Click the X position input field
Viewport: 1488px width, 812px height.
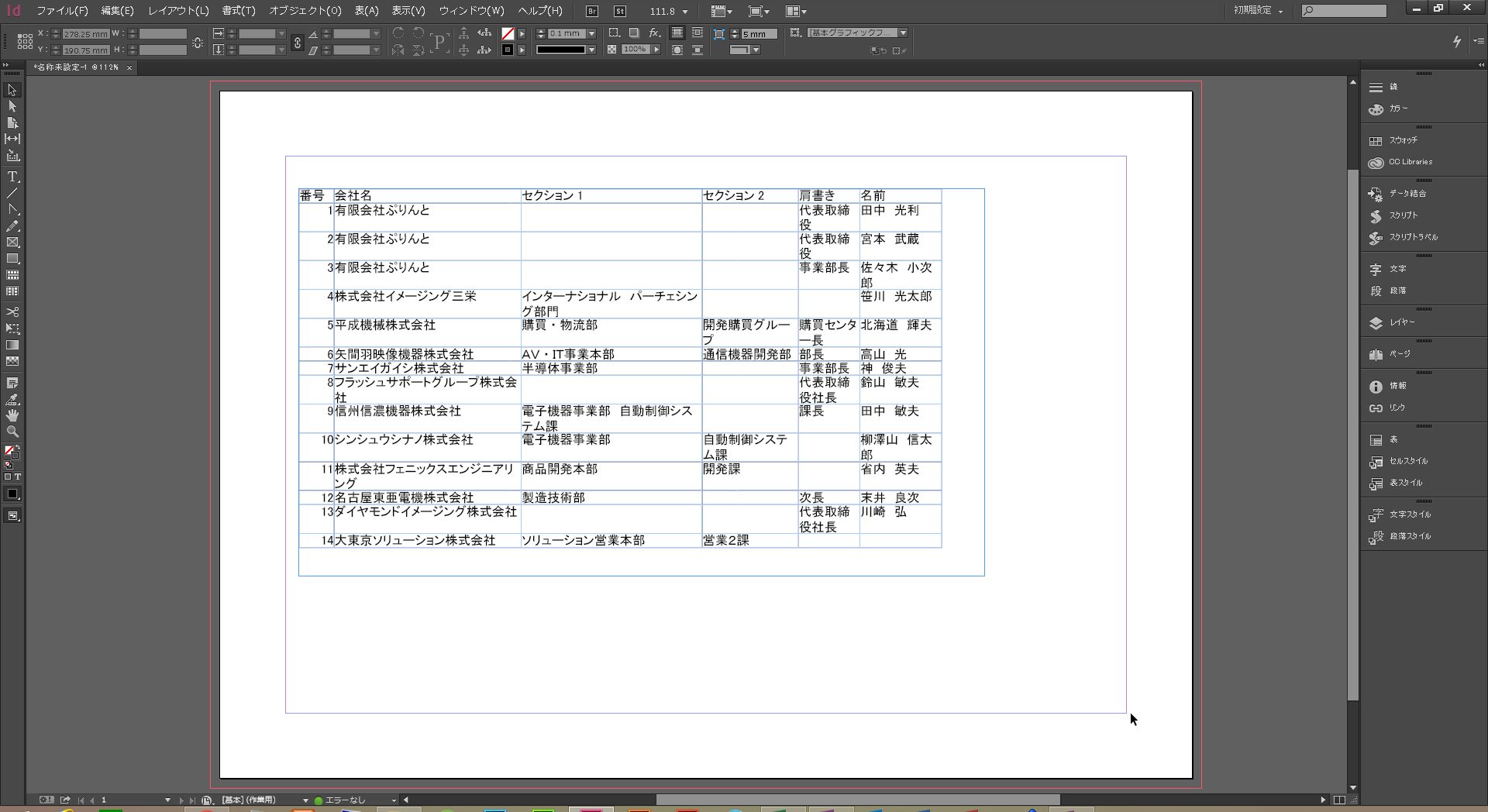click(85, 34)
